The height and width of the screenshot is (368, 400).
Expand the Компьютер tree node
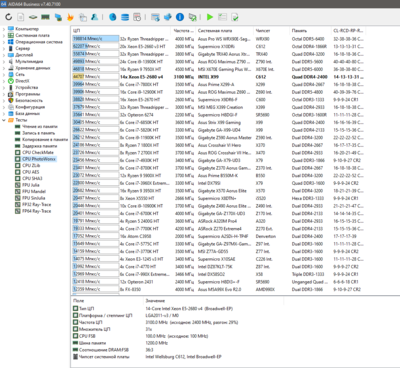[4, 29]
